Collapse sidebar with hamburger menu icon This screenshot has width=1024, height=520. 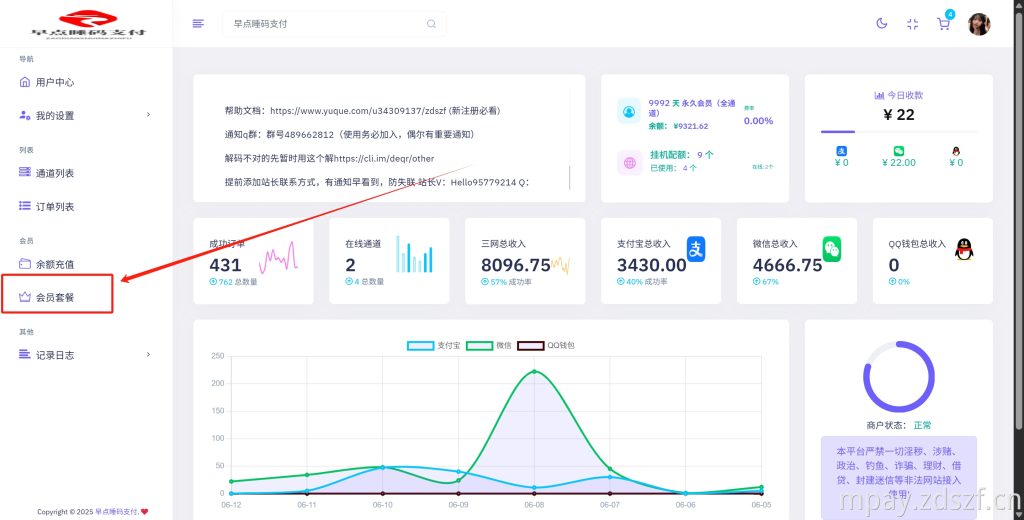click(198, 24)
